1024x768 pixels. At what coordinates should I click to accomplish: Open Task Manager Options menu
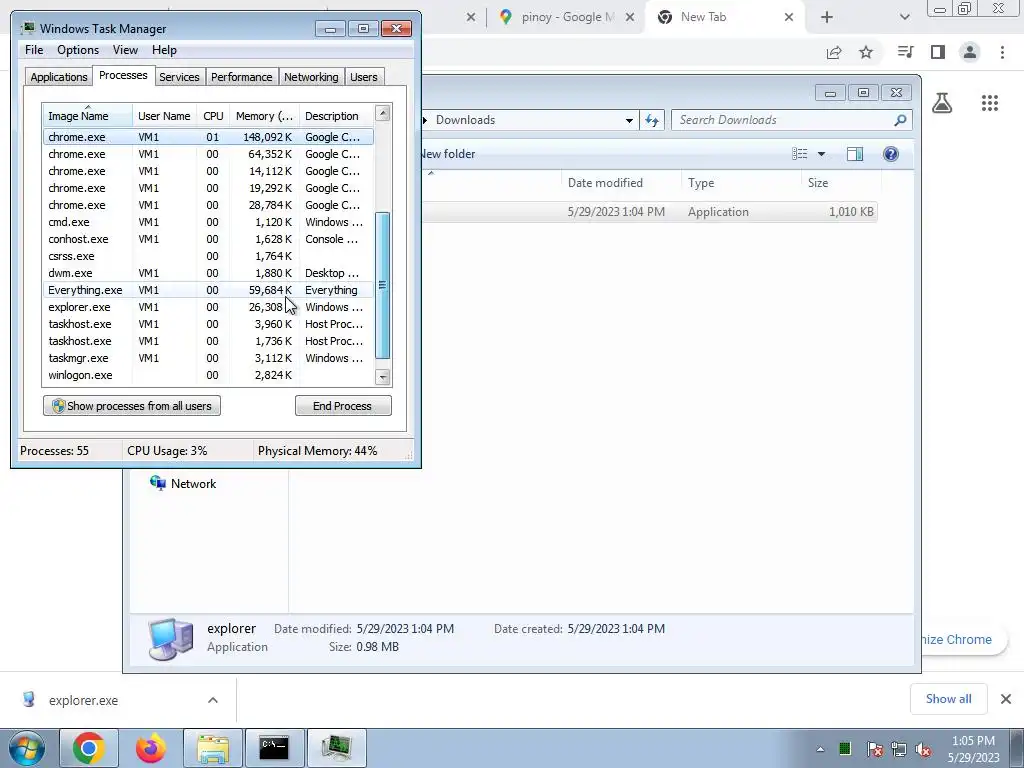[78, 50]
